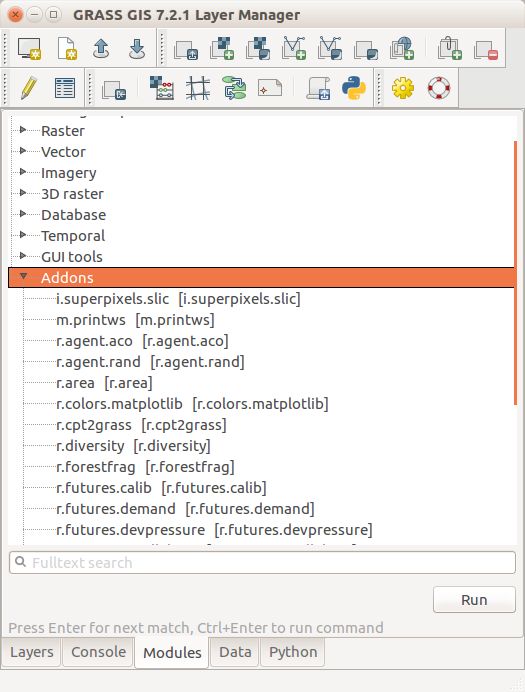
Task: Show attribute data table
Action: [65, 88]
